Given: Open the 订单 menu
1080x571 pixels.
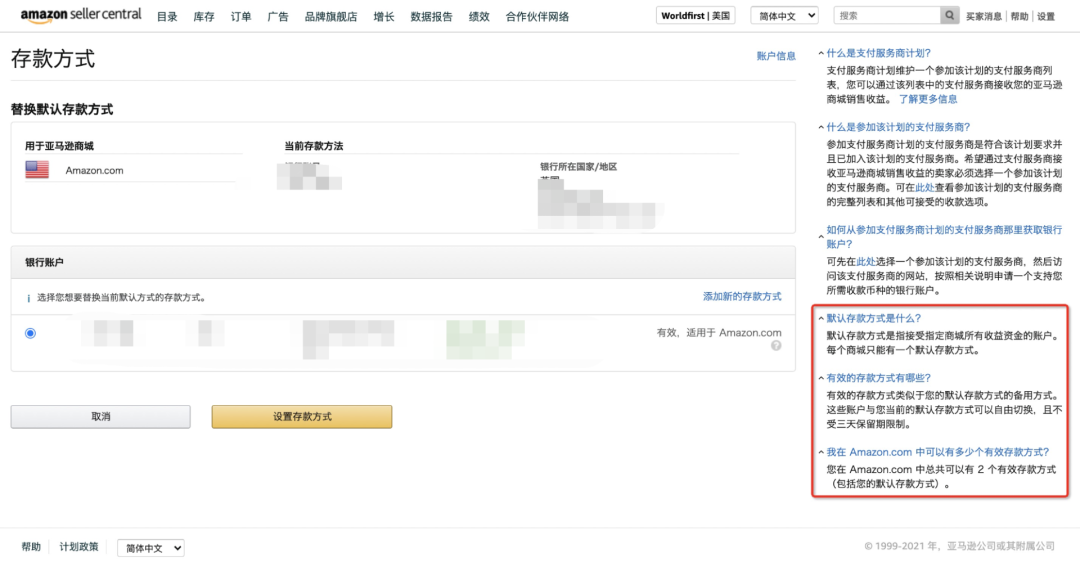Looking at the screenshot, I should [241, 17].
